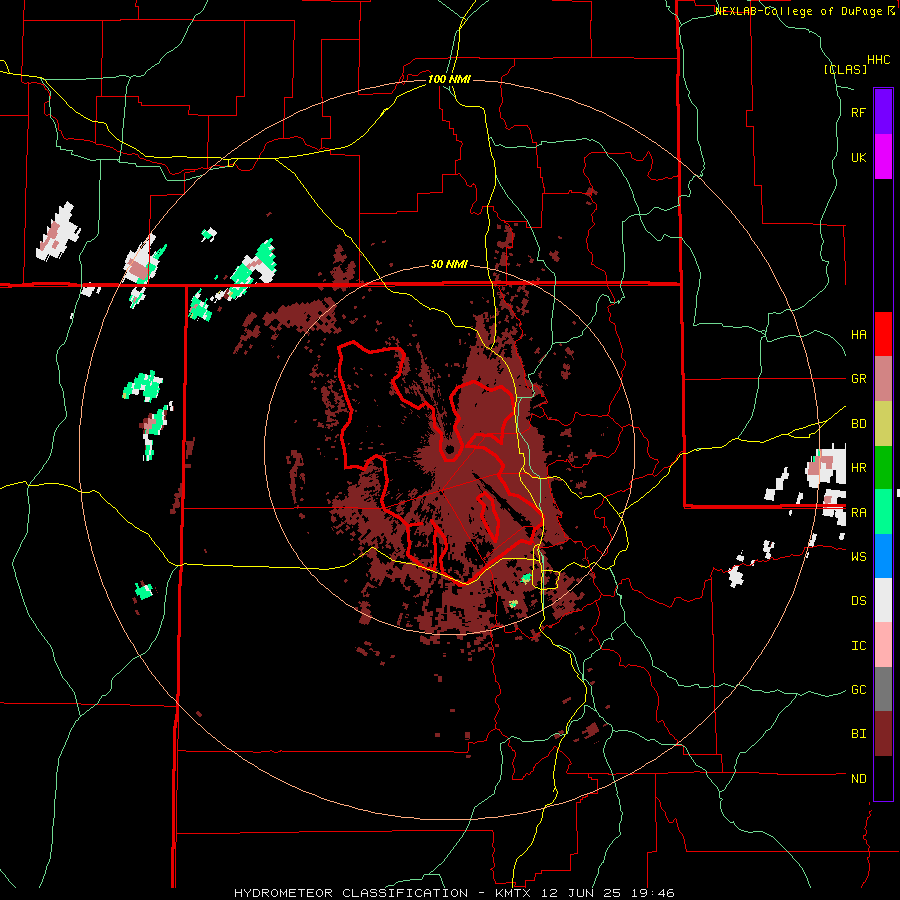The width and height of the screenshot is (900, 900).
Task: Select the IC pink legend swatch
Action: (x=883, y=645)
